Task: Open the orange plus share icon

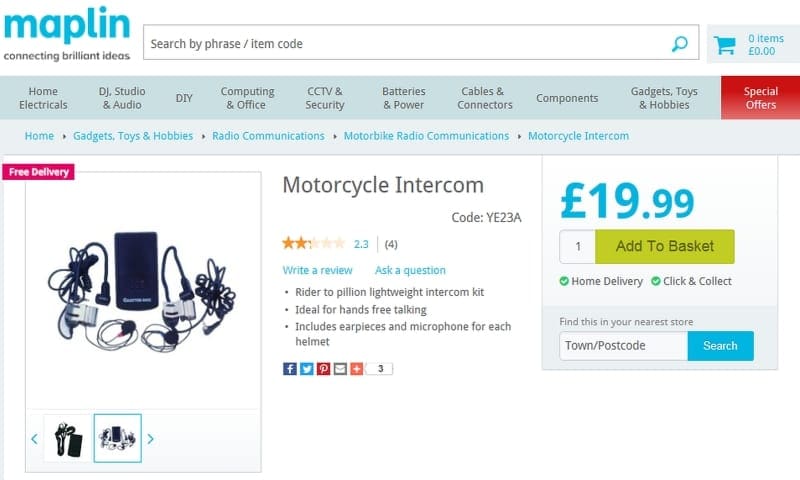Action: [x=357, y=368]
